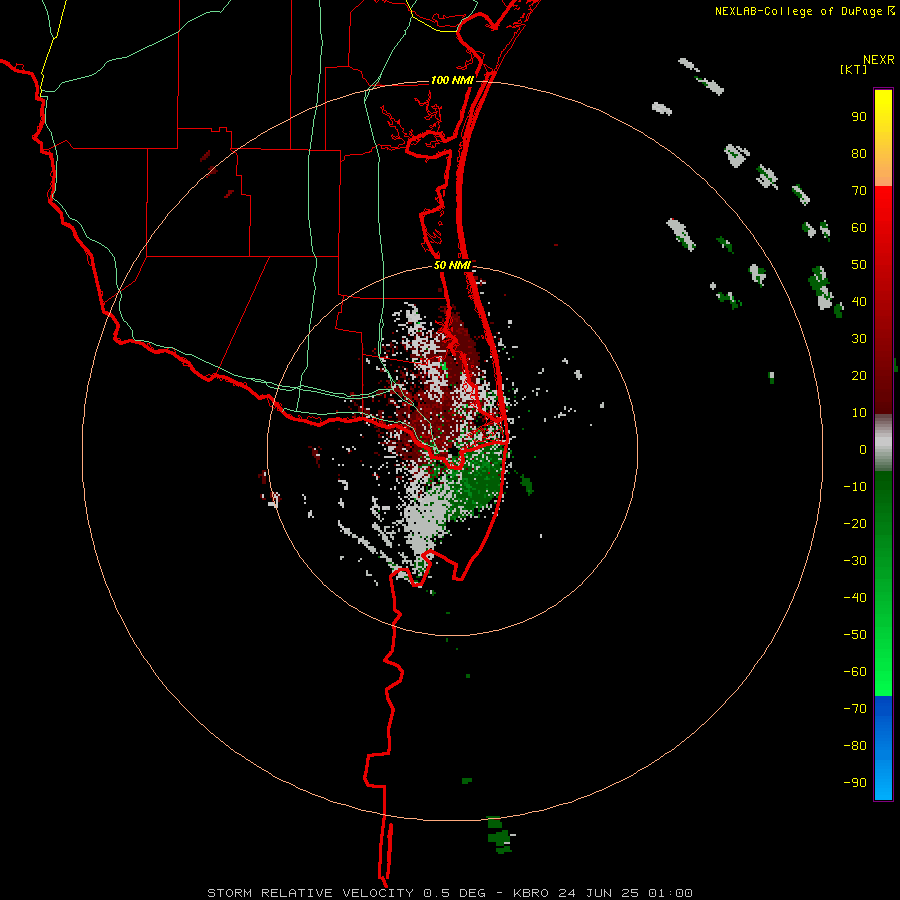900x900 pixels.
Task: Click the -90 knot scale label
Action: [x=855, y=782]
